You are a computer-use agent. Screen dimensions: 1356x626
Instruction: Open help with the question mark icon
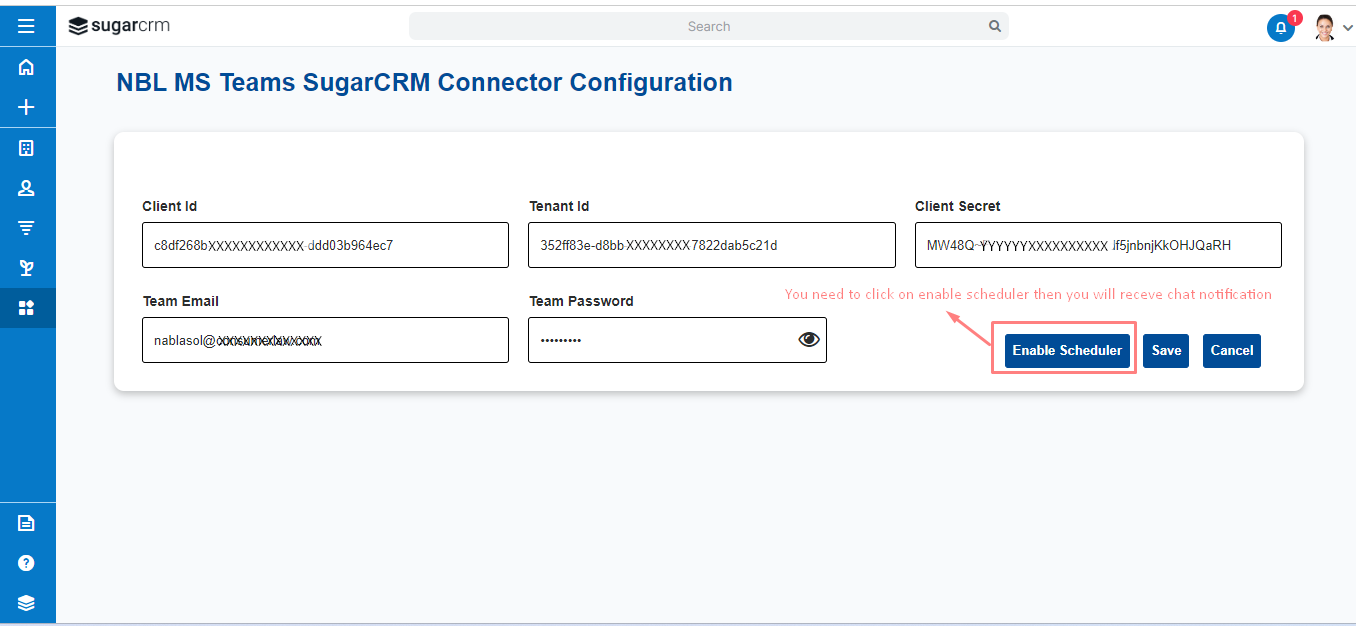[27, 563]
